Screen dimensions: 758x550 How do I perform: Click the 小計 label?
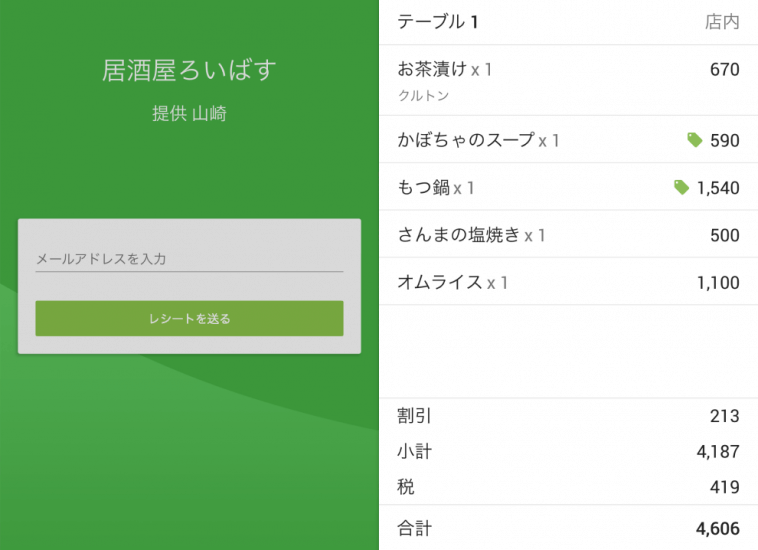(x=414, y=451)
